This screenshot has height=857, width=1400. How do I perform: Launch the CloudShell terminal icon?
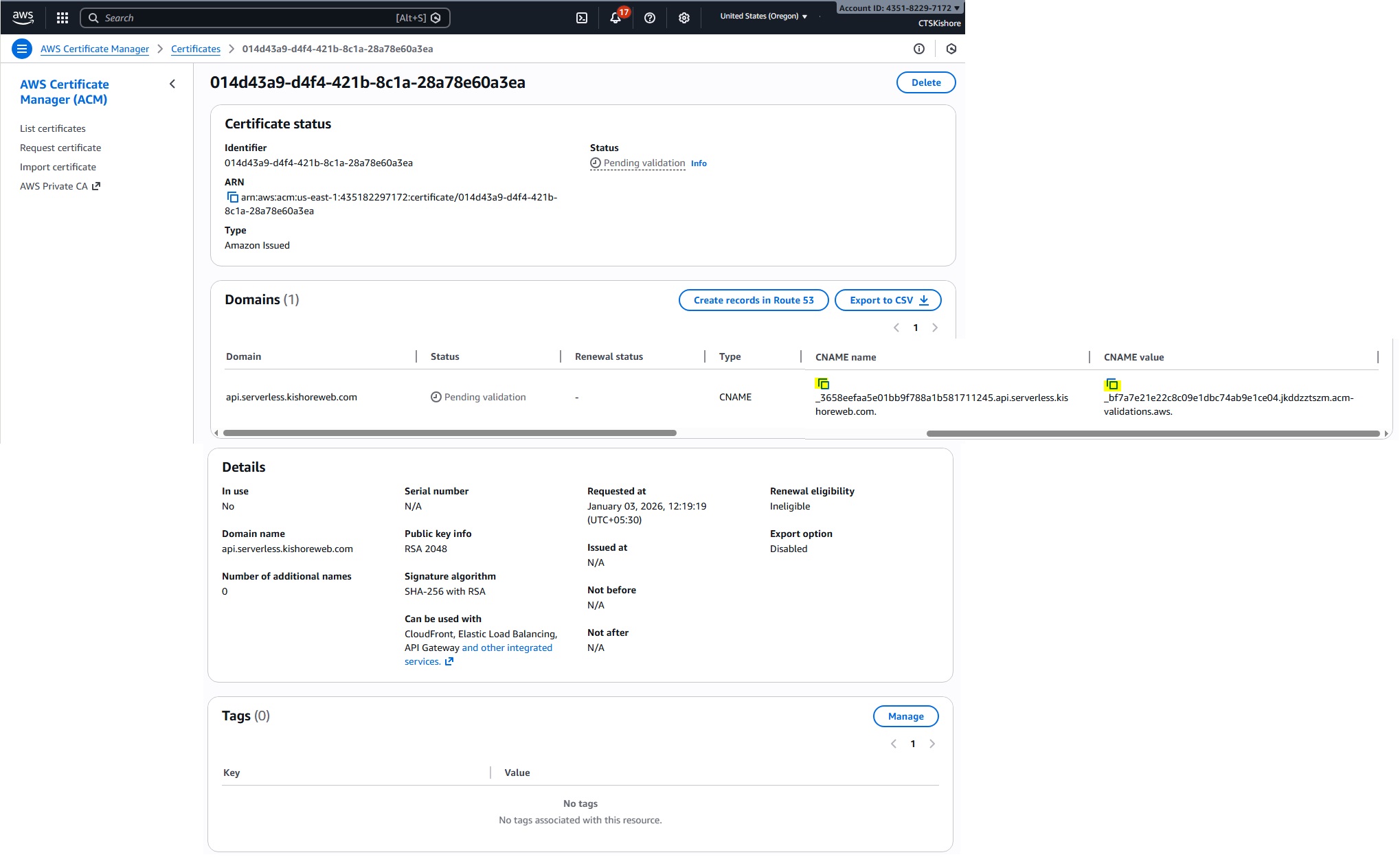(581, 18)
